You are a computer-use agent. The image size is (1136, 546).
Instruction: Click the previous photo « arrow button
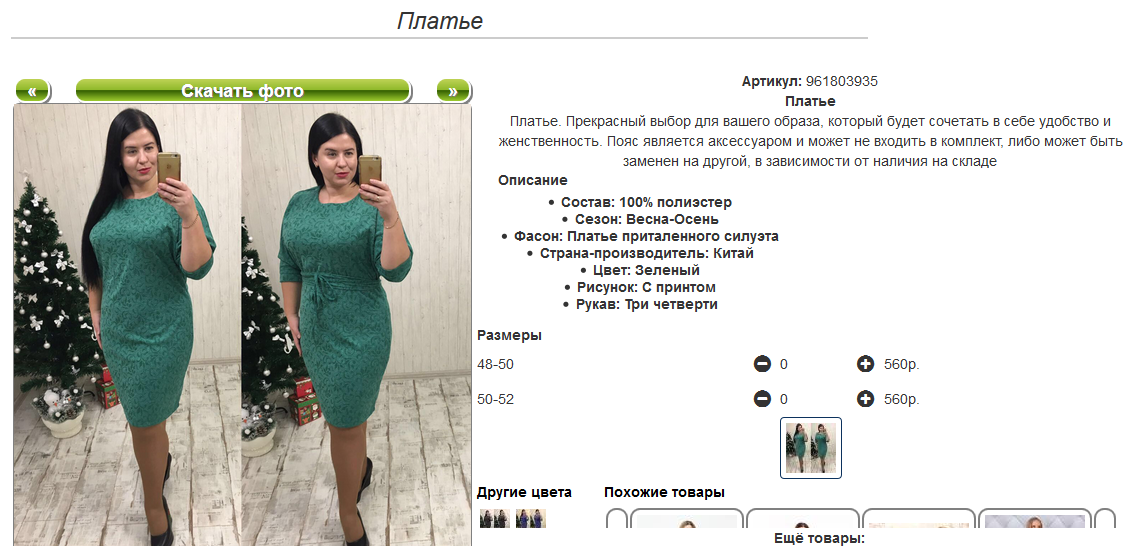click(32, 91)
